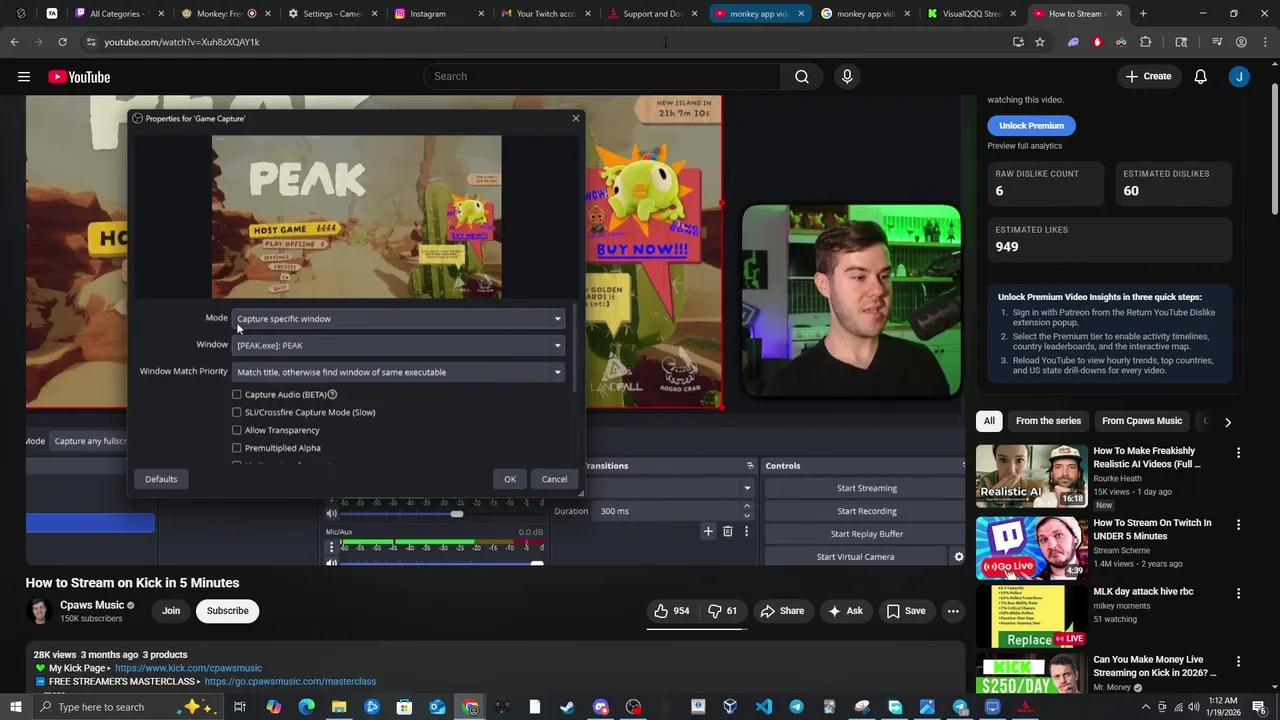The image size is (1280, 720).
Task: Open Window Match Priority dropdown
Action: pyautogui.click(x=399, y=372)
